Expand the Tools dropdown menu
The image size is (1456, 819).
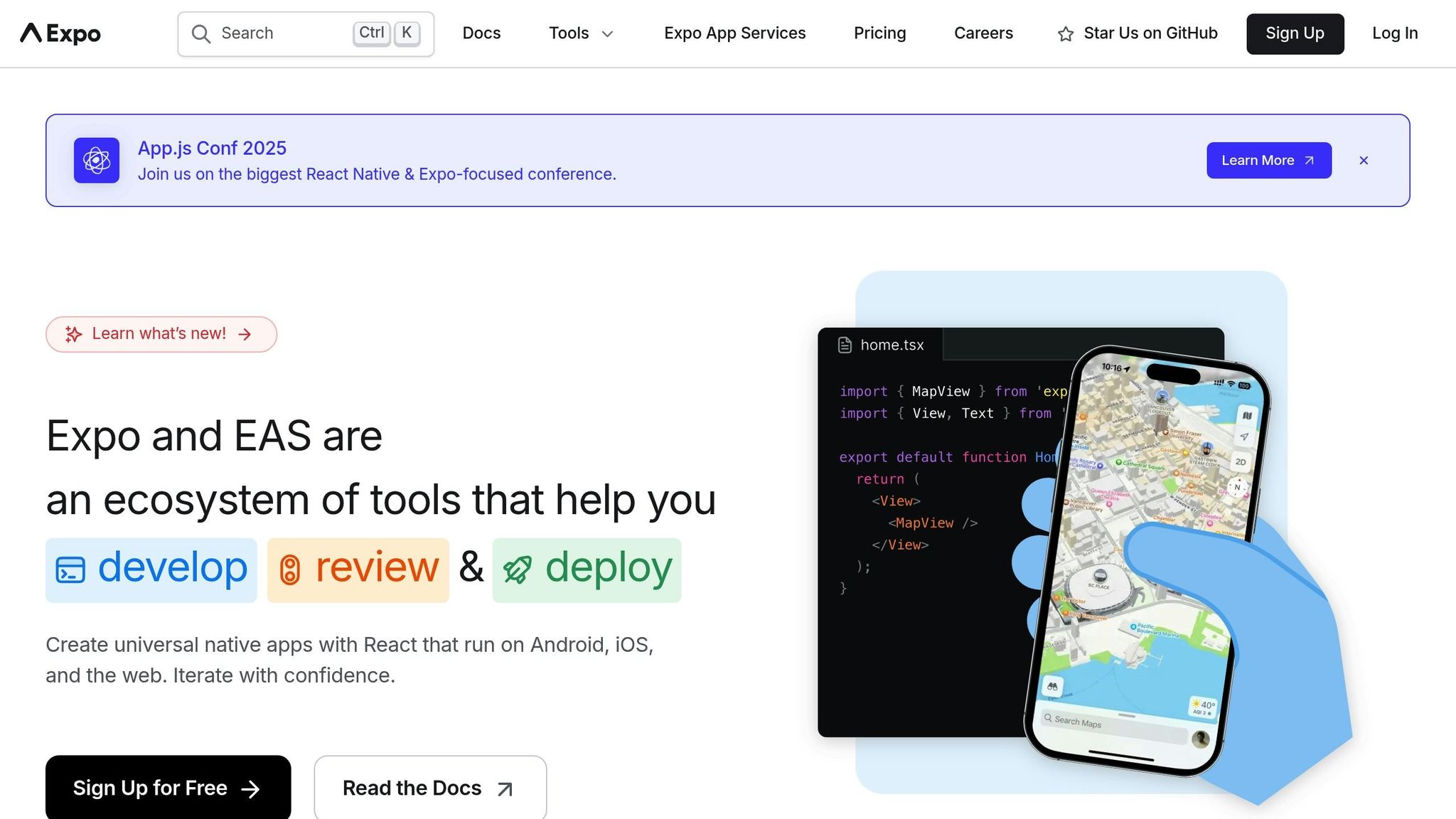click(x=581, y=33)
